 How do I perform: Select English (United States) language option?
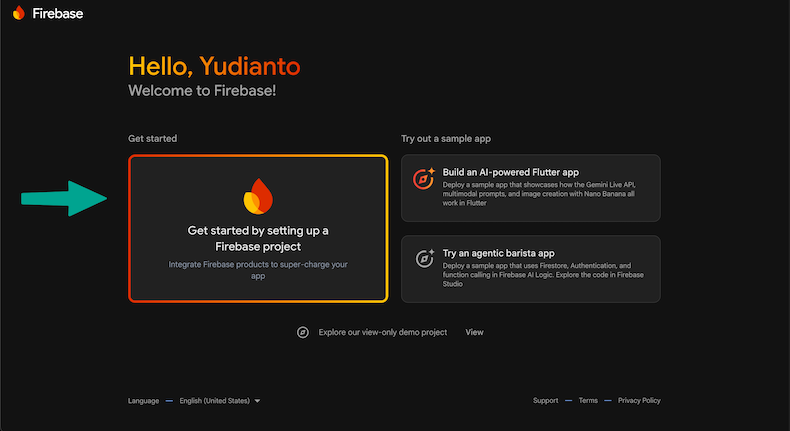pyautogui.click(x=216, y=401)
